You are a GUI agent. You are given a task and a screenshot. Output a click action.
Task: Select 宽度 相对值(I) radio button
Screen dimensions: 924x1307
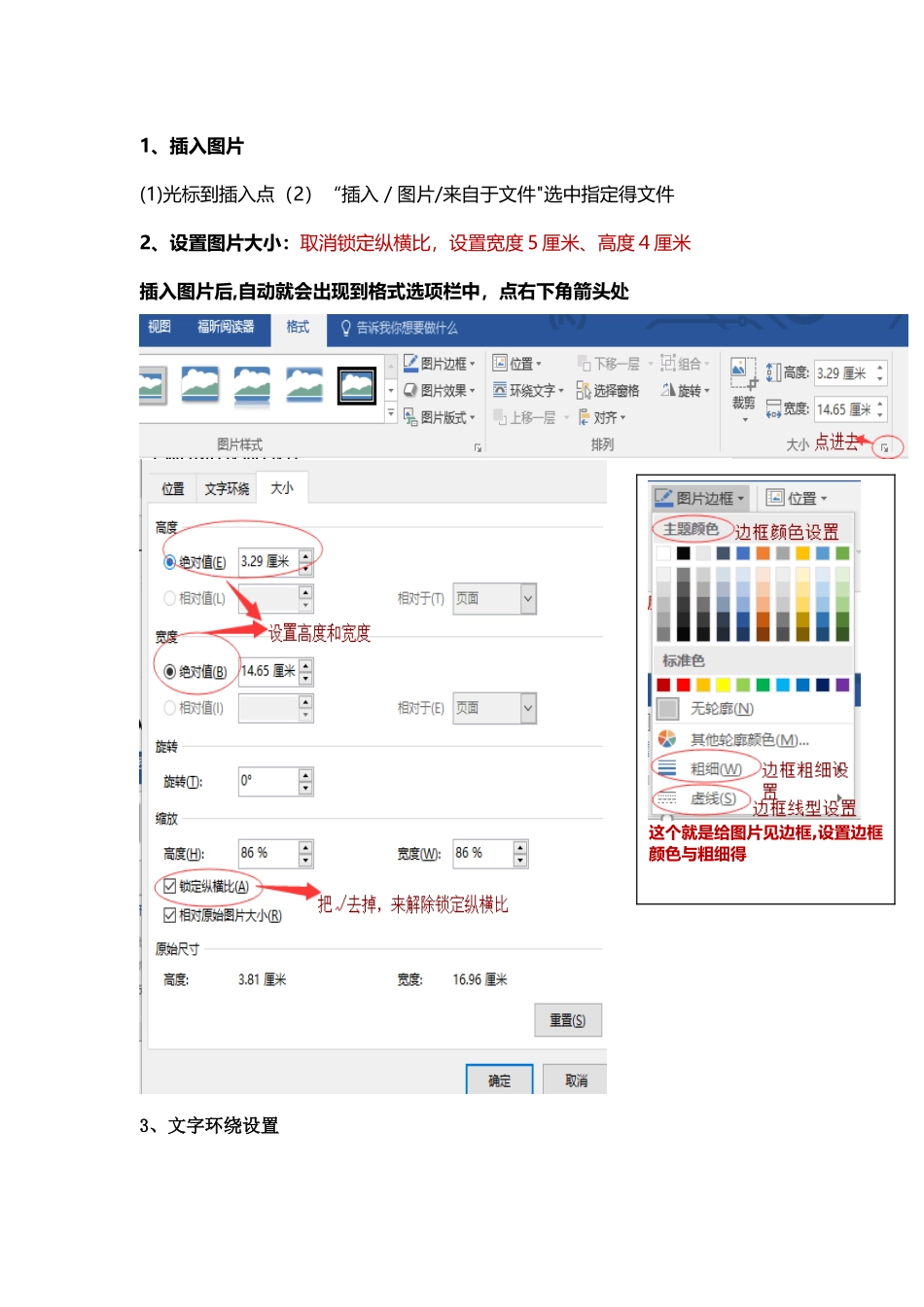coord(170,708)
